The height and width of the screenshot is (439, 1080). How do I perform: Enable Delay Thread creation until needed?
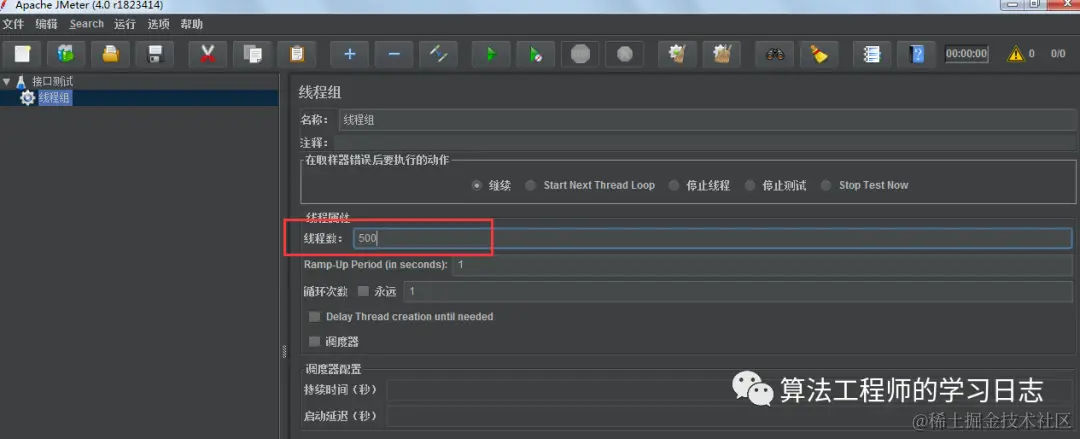315,317
